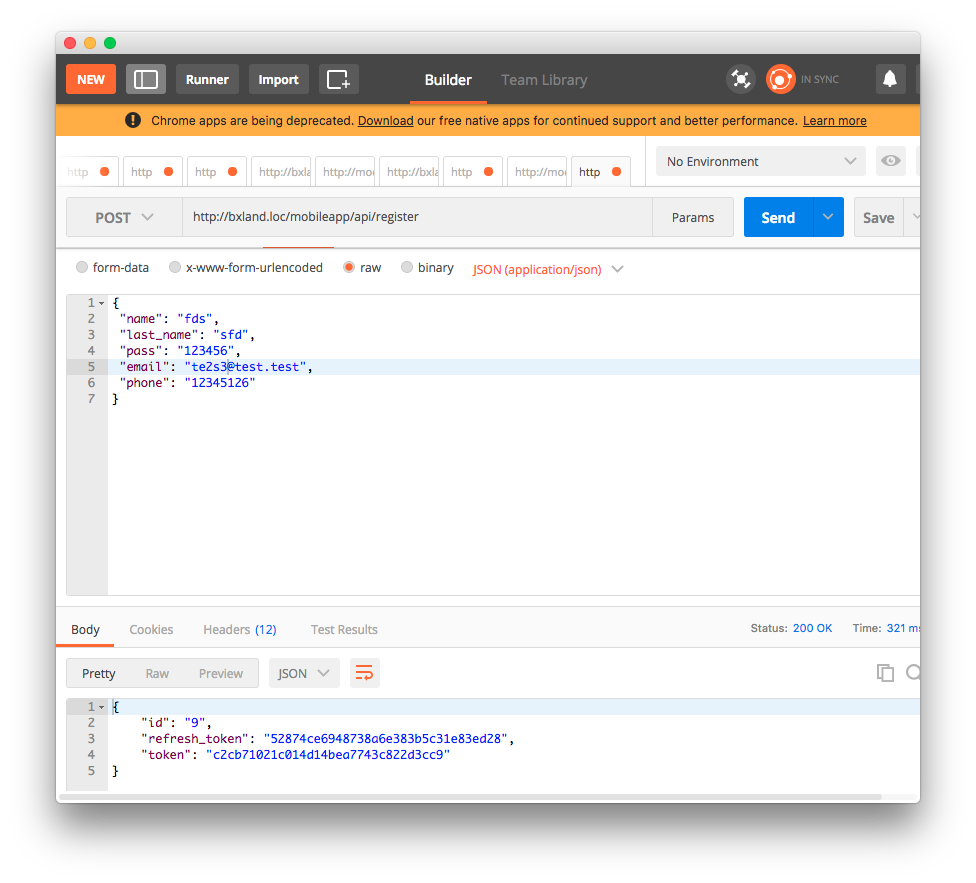Follow the Download native apps link

385,121
